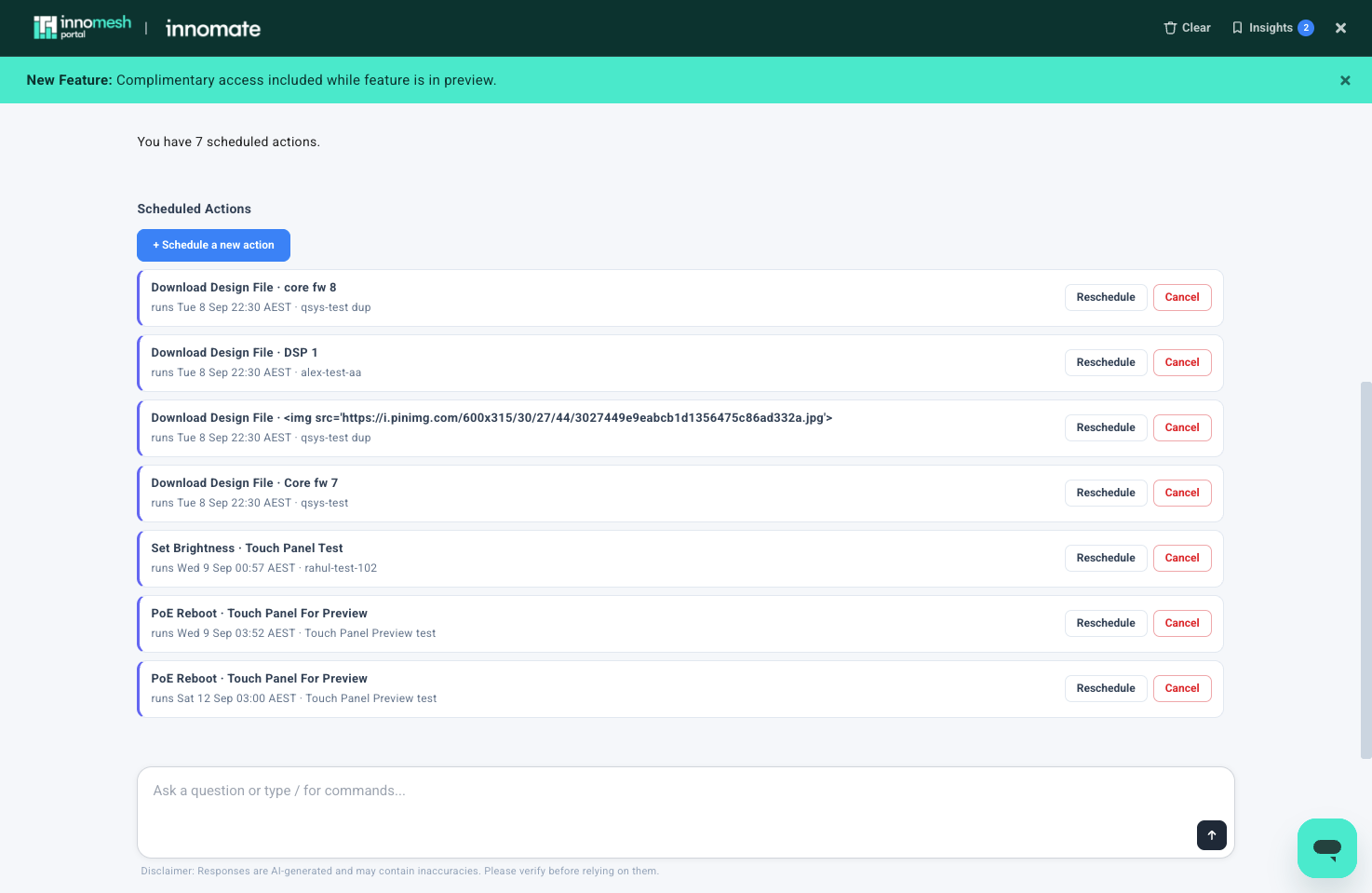
Task: Click the Insights count badge 2
Action: pos(1306,28)
